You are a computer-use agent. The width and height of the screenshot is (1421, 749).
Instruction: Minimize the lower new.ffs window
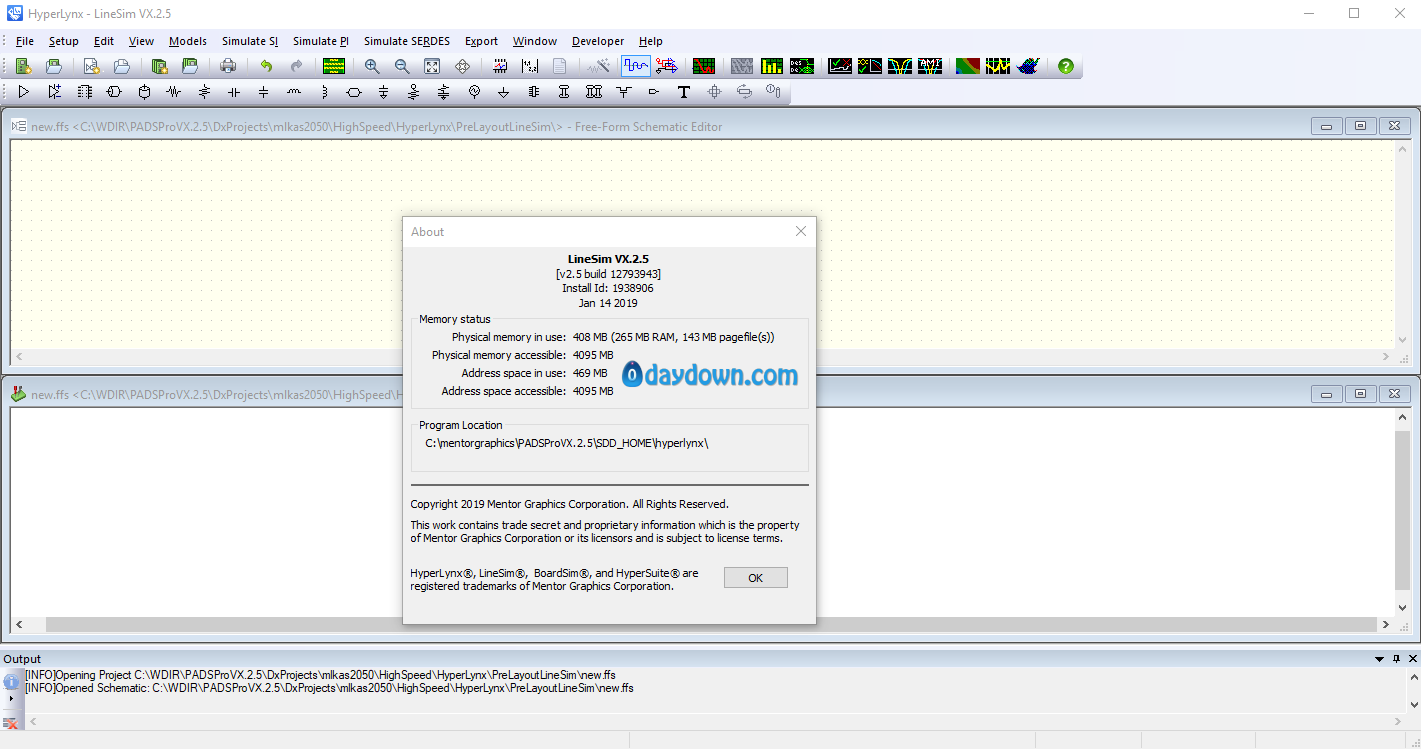pyautogui.click(x=1327, y=394)
